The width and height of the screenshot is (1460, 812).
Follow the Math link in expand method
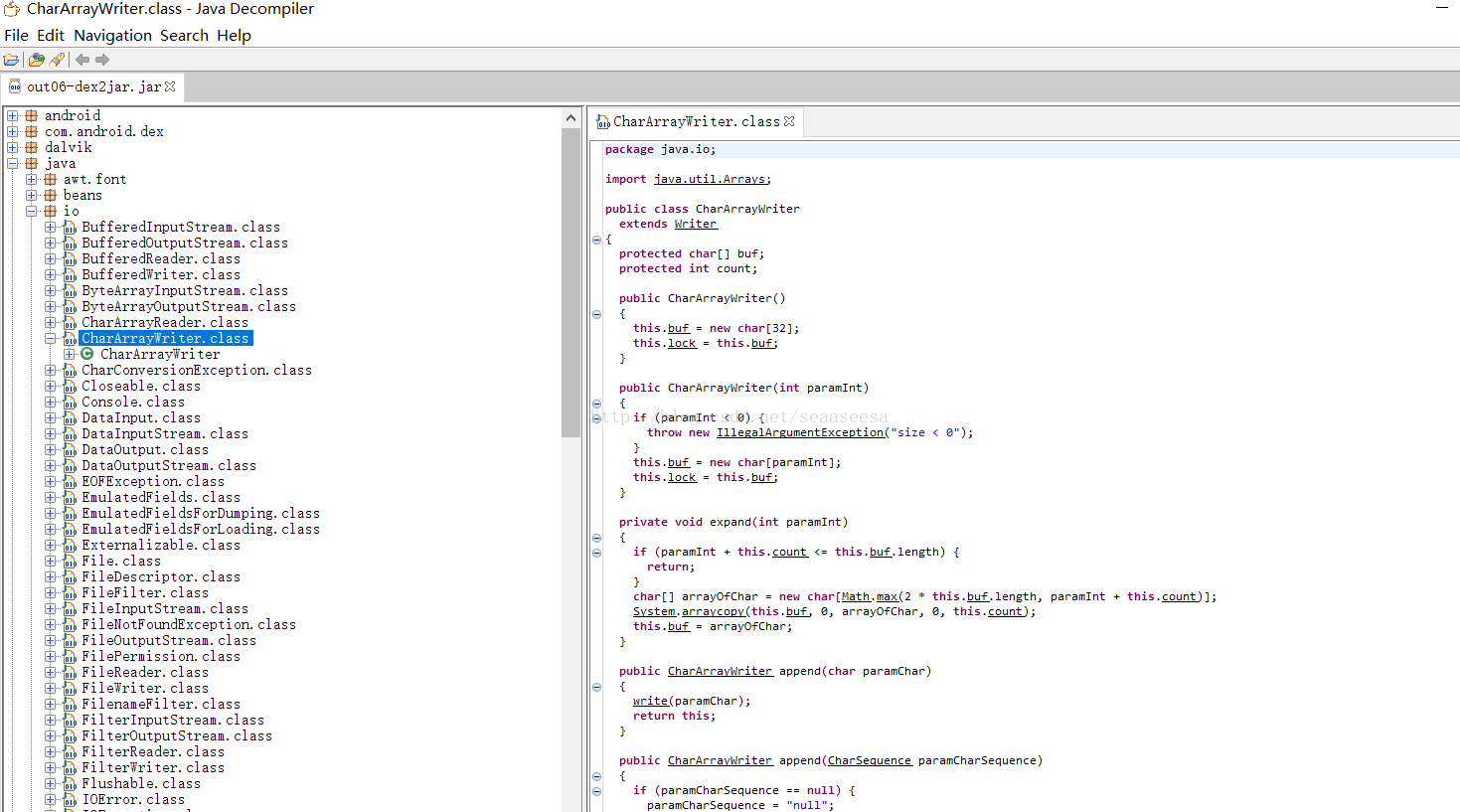point(856,596)
